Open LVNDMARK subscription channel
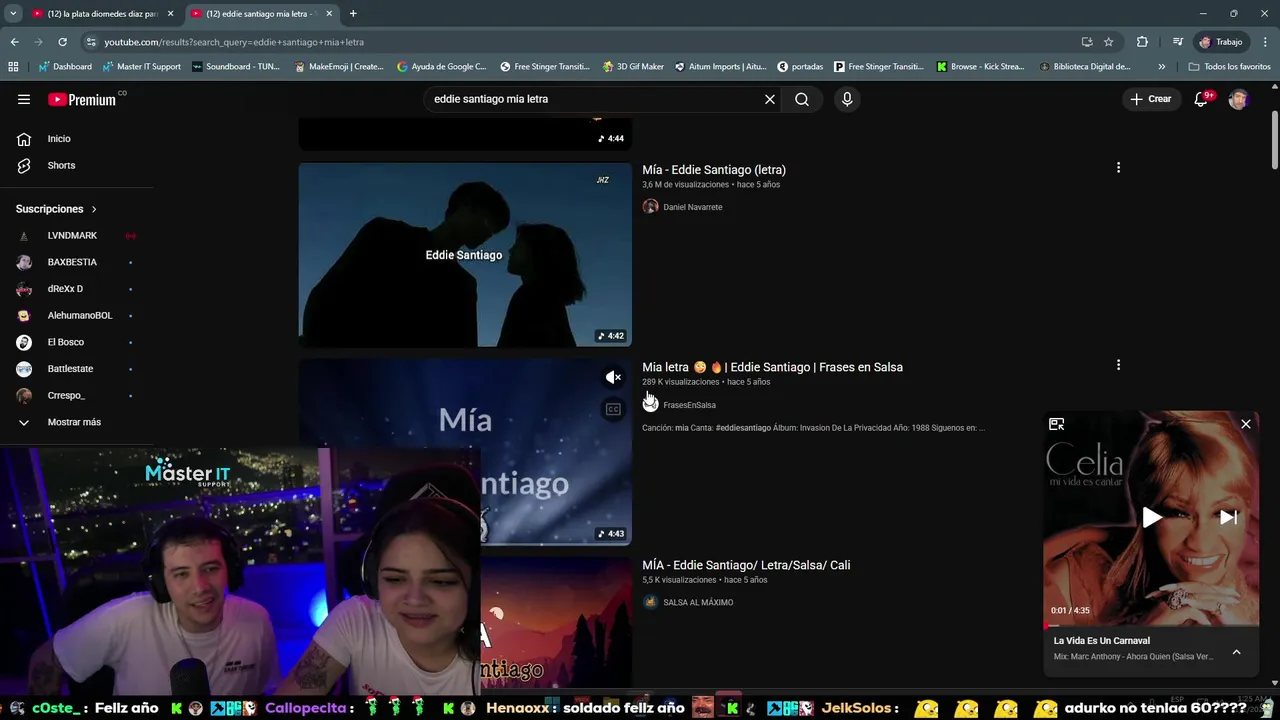Screen dimensions: 1280x720 pyautogui.click(x=72, y=236)
